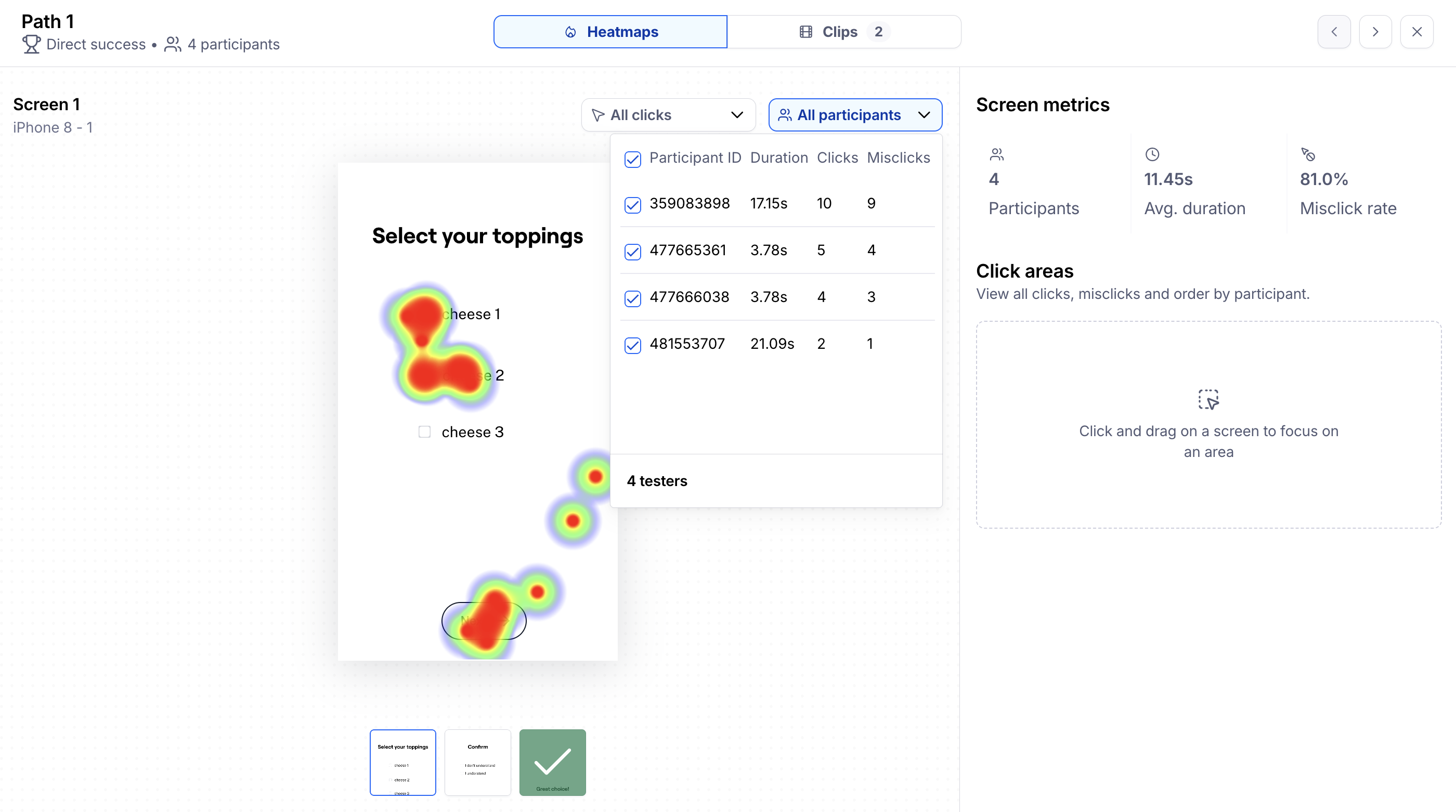Click the misclick rate icon
Image resolution: width=1456 pixels, height=812 pixels.
click(1308, 154)
